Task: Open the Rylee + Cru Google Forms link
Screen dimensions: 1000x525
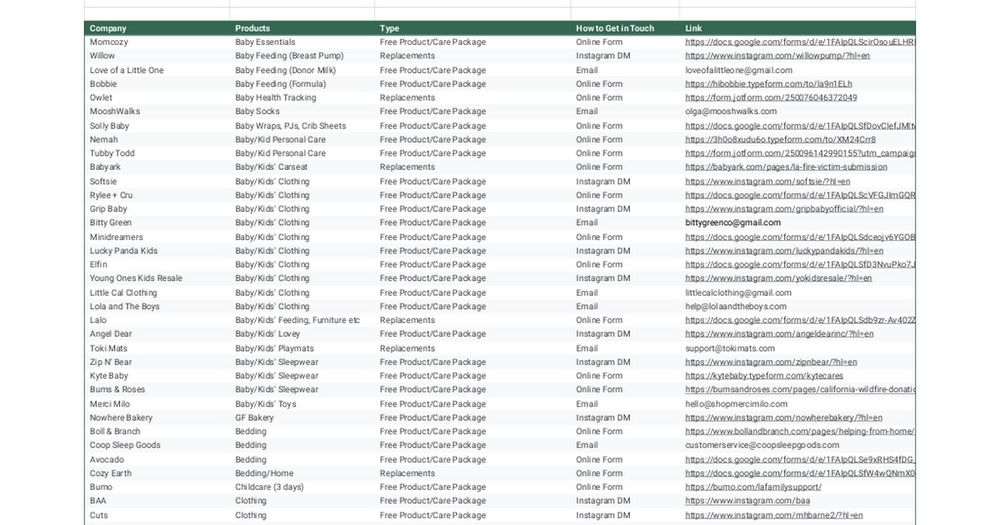Action: point(800,196)
